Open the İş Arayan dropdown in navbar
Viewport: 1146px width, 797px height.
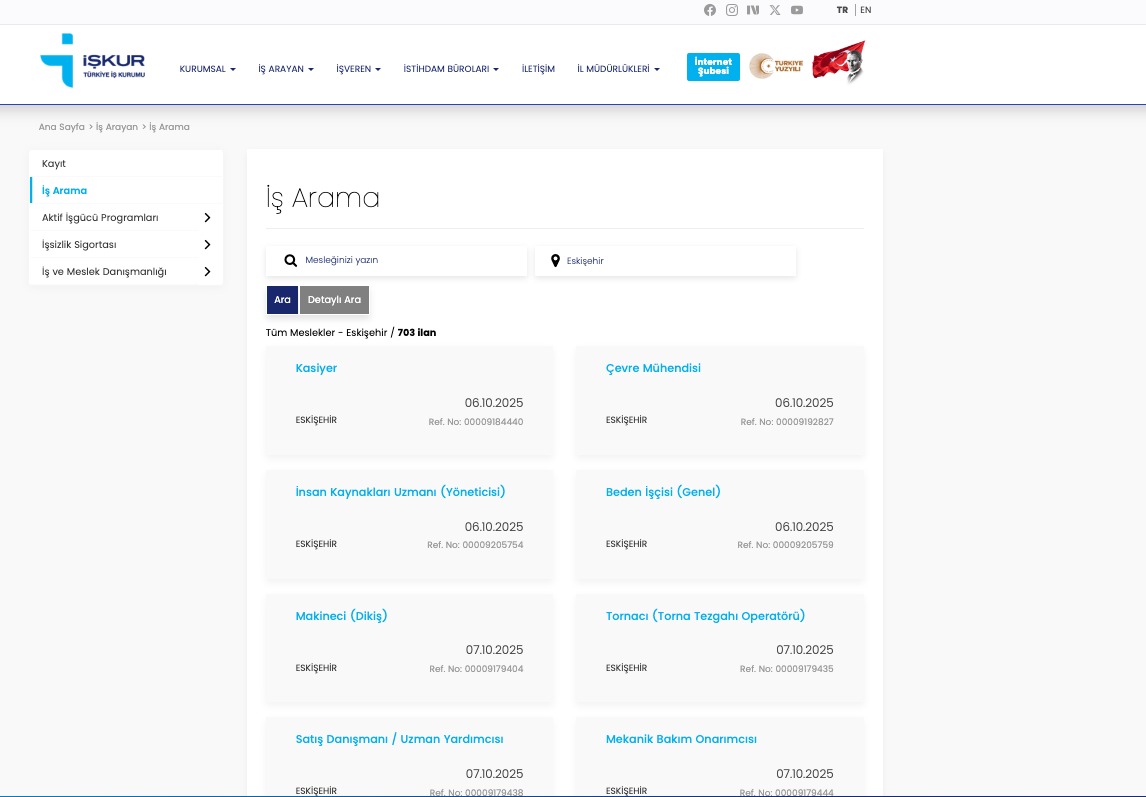(x=285, y=69)
